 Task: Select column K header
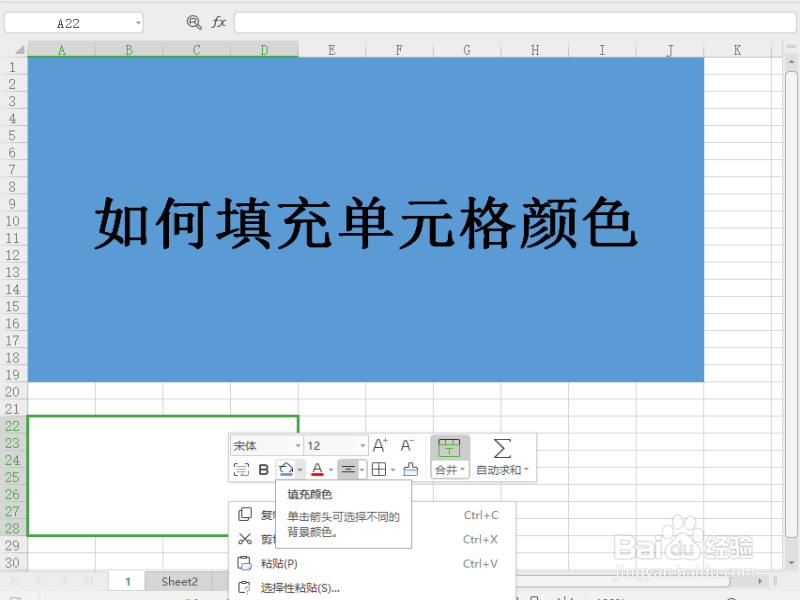click(737, 49)
